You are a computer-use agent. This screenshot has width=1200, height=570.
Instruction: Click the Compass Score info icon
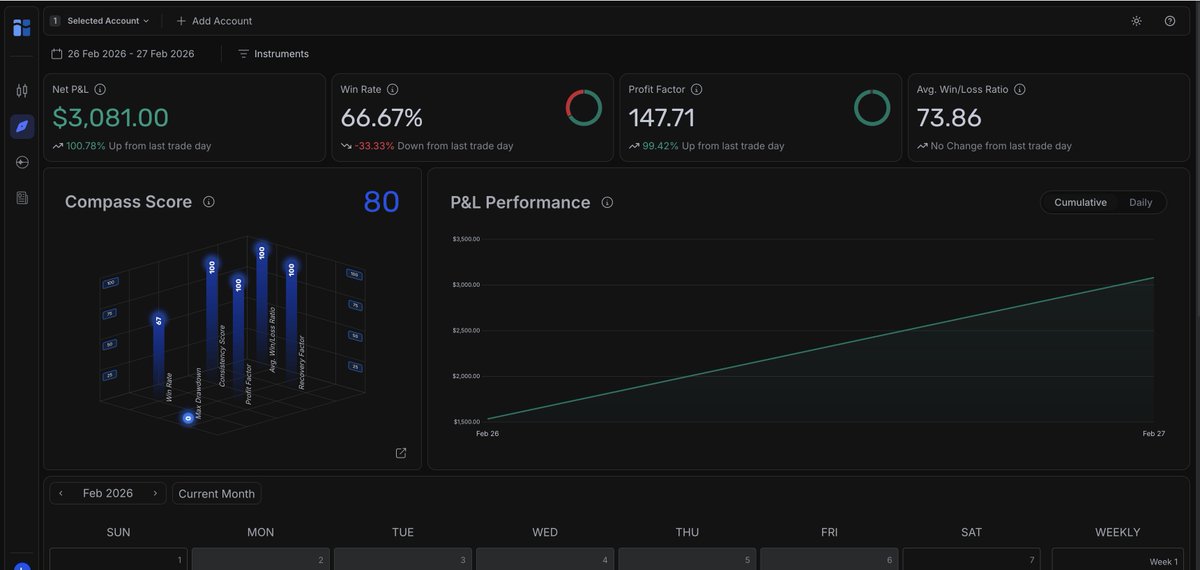[209, 201]
